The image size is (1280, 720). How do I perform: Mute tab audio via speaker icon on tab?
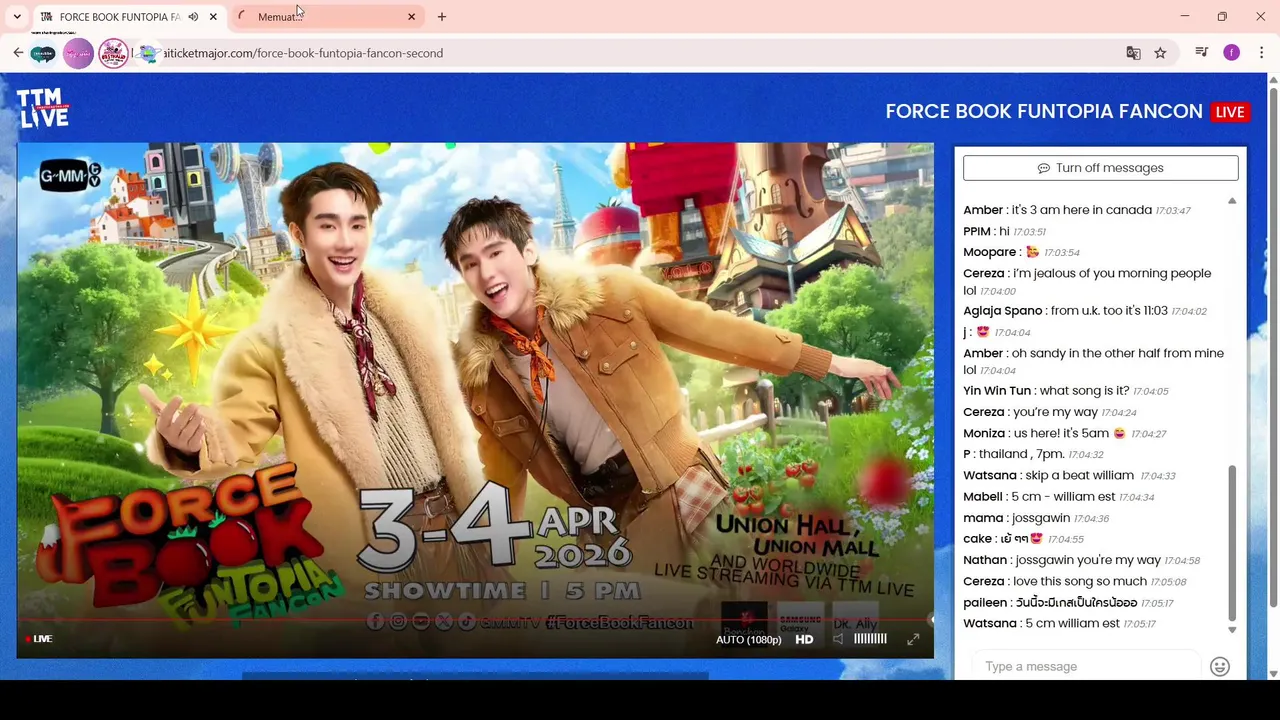193,17
